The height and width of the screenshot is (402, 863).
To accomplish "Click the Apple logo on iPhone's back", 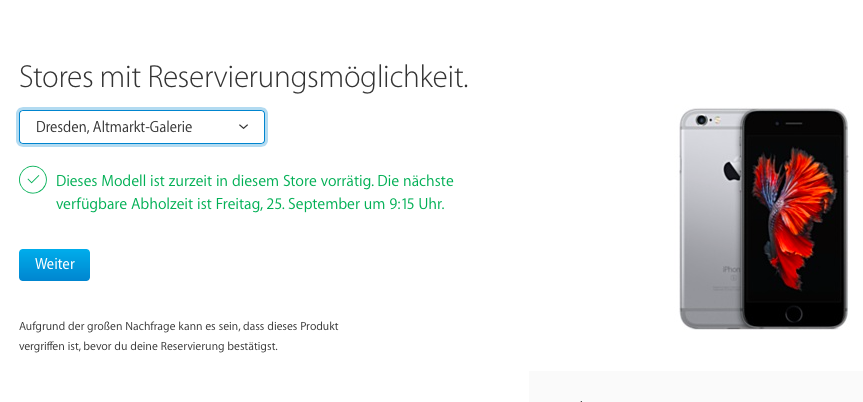I will point(733,171).
